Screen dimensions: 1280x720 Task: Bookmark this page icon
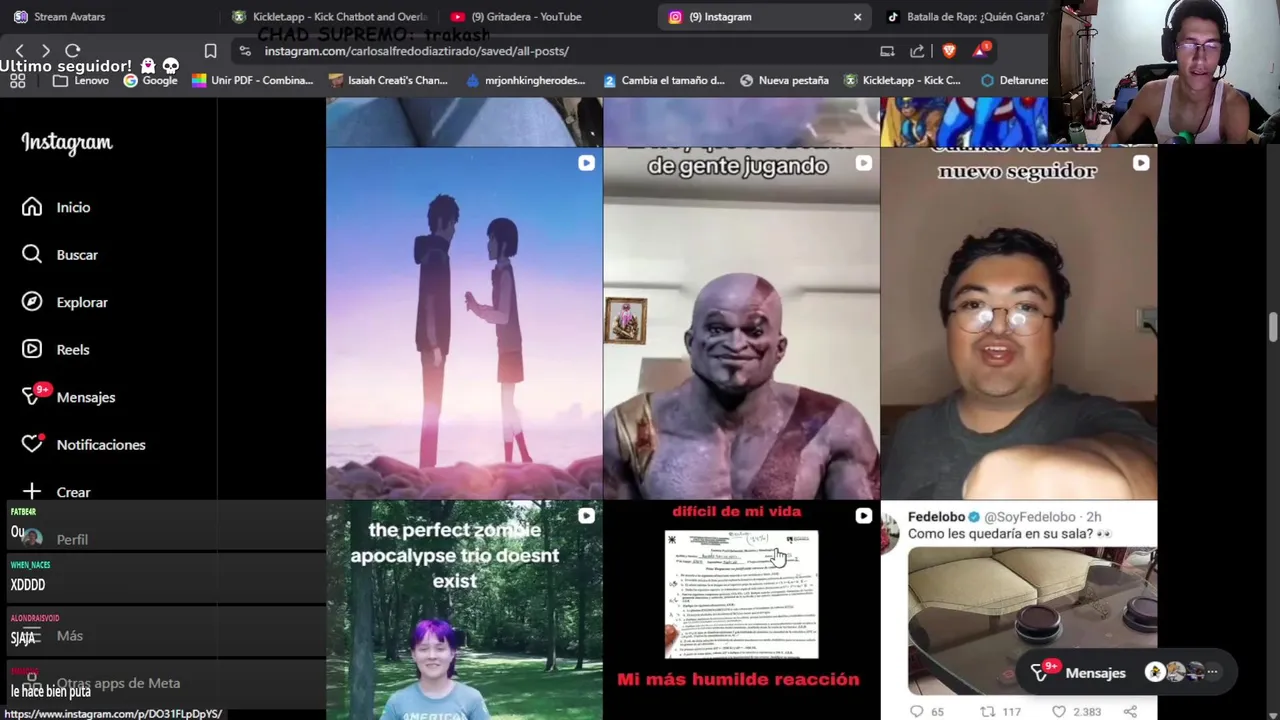[210, 50]
